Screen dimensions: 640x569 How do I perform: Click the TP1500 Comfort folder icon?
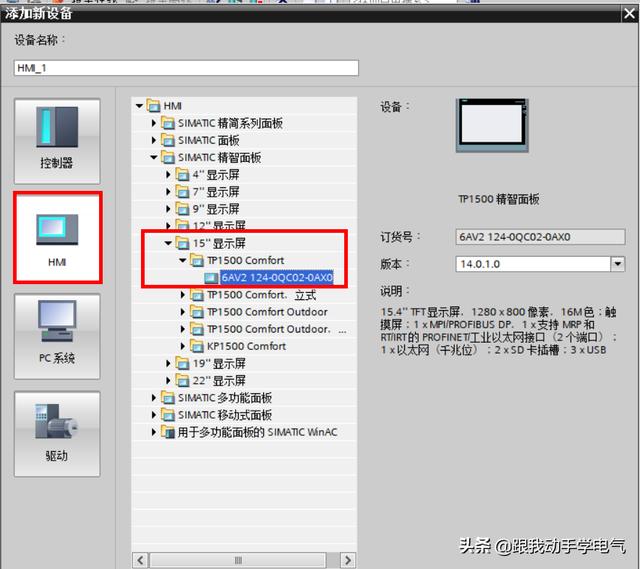tap(197, 260)
